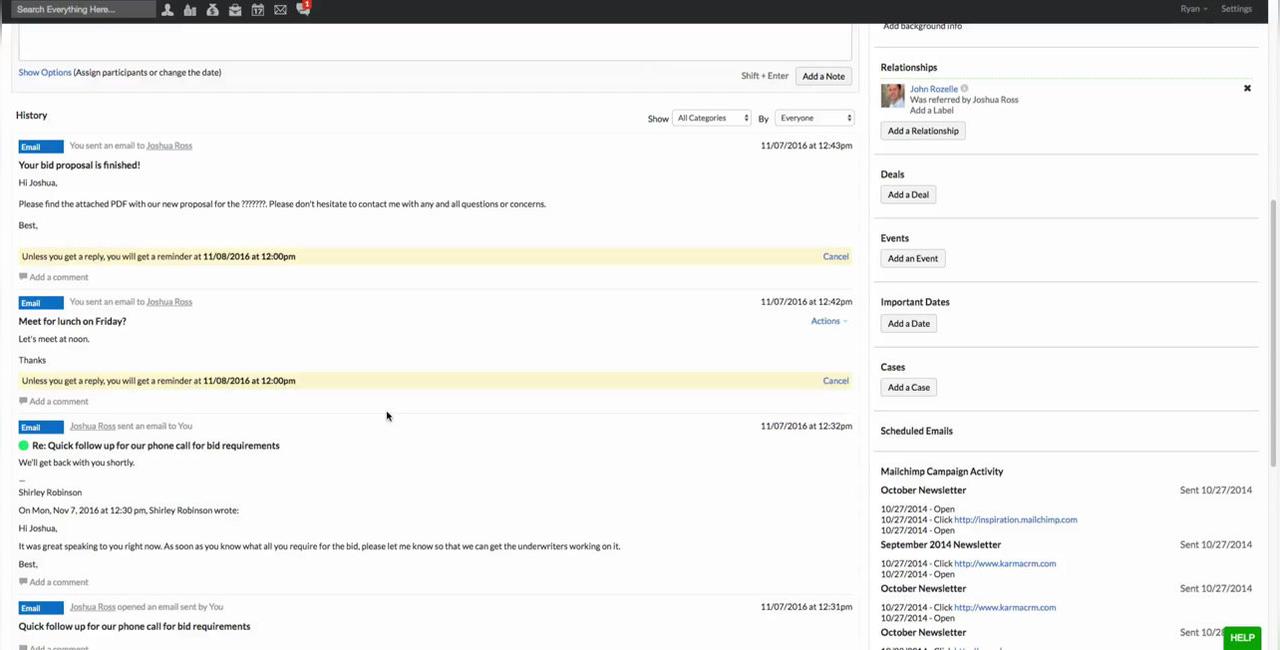Click Email tag on 12:32pm entry
The height and width of the screenshot is (650, 1280).
(41, 427)
